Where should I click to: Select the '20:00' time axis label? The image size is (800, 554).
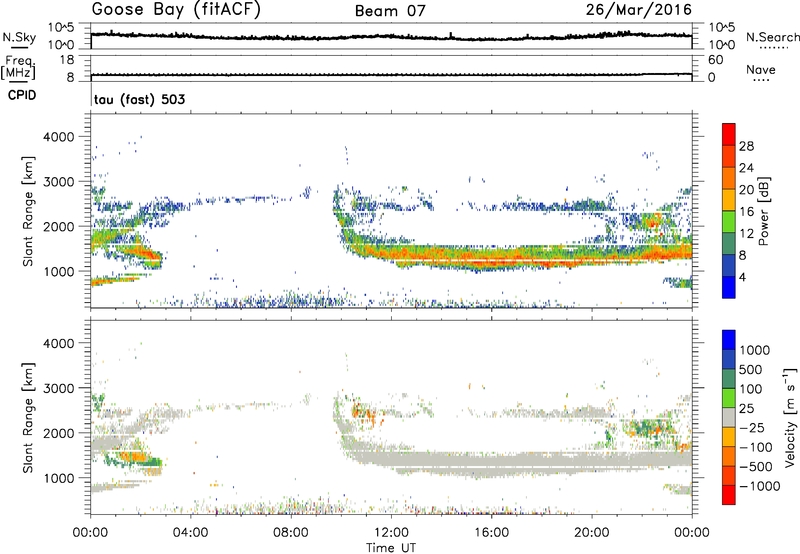coord(592,533)
